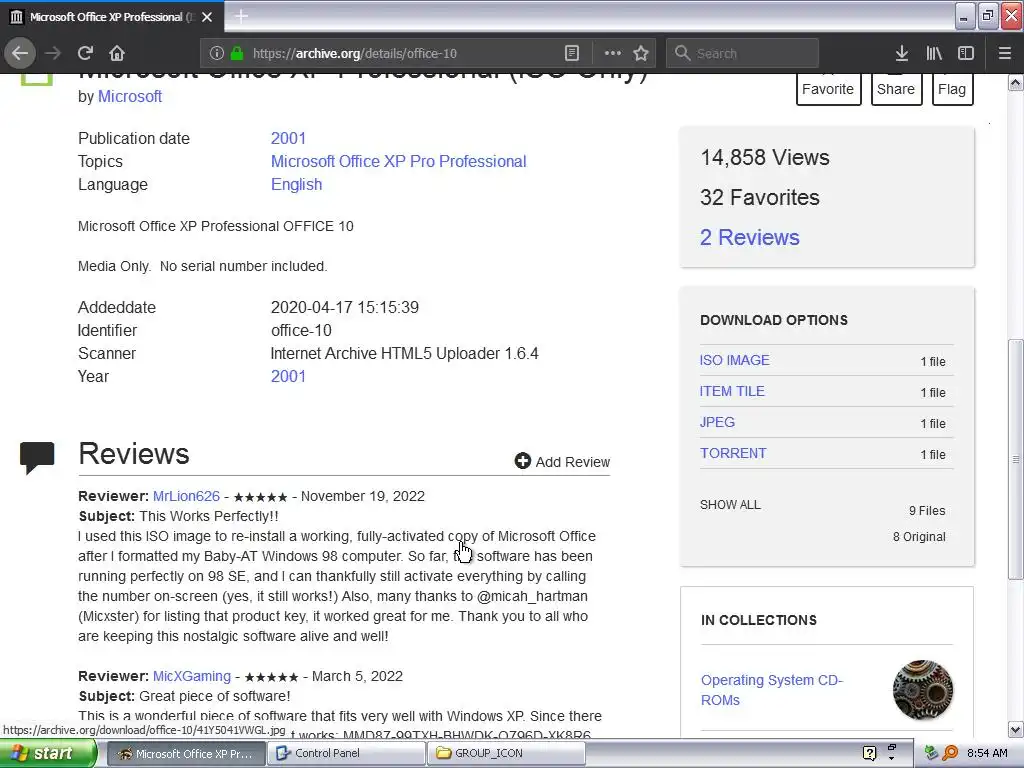Open the Microsoft author link

click(x=130, y=96)
